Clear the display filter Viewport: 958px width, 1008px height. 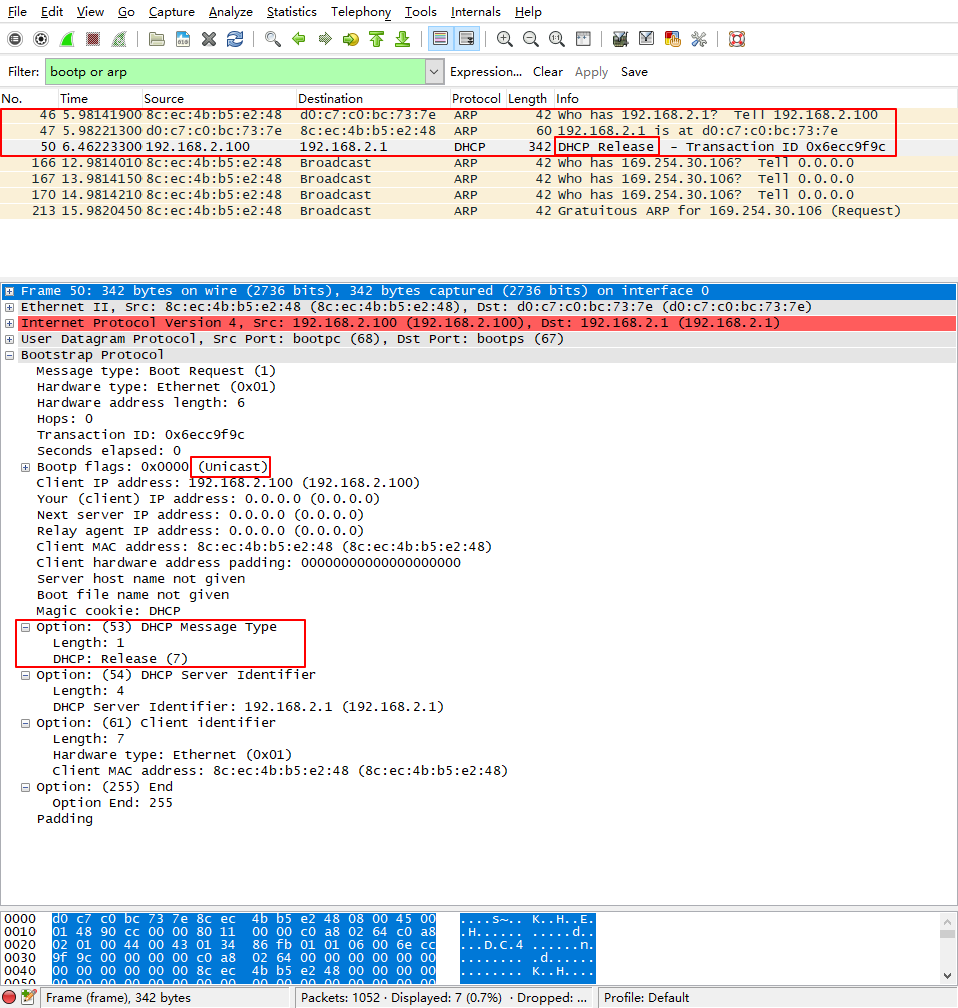click(x=548, y=72)
